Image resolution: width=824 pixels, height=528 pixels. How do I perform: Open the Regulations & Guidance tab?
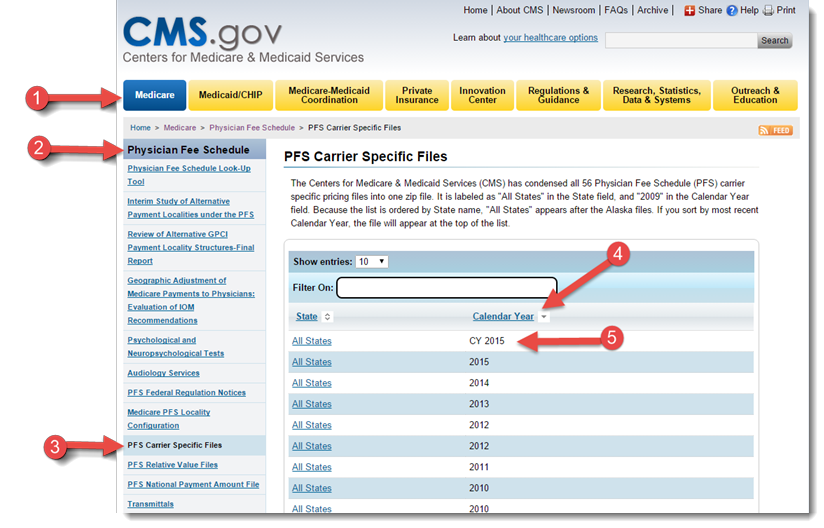[558, 95]
